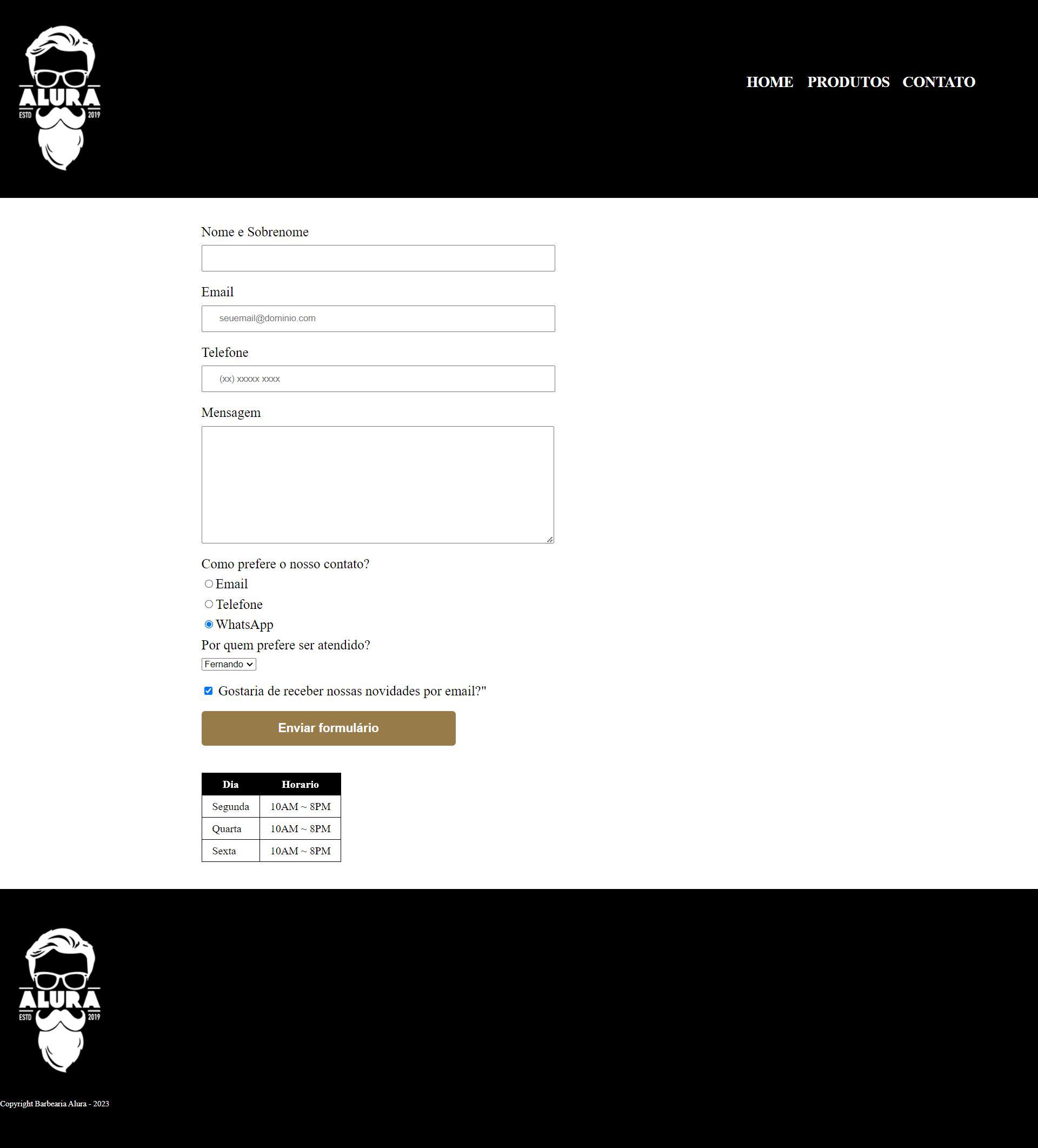Select PRODUTOS navigation menu item

coord(848,81)
